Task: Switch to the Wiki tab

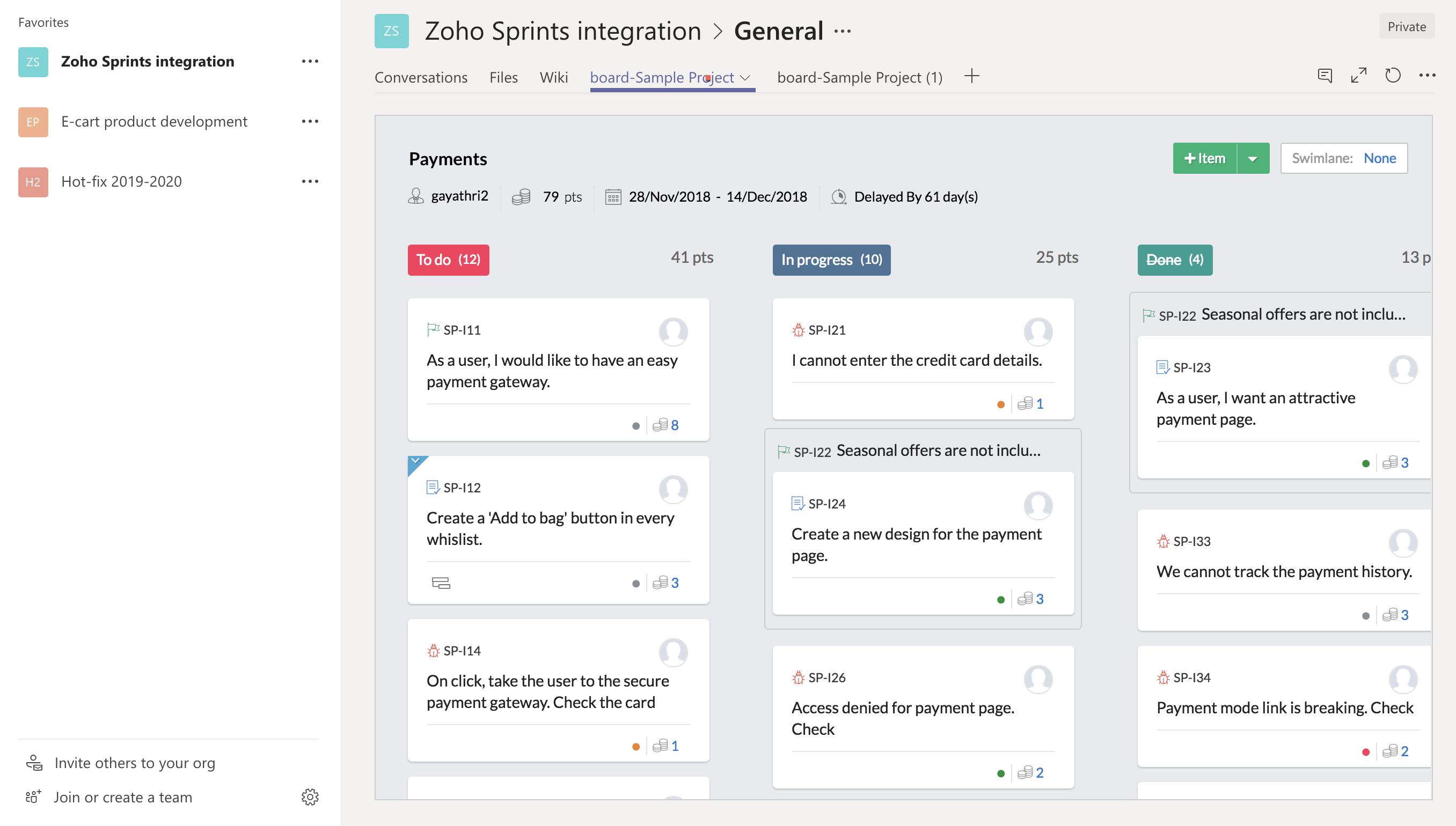Action: click(x=553, y=77)
